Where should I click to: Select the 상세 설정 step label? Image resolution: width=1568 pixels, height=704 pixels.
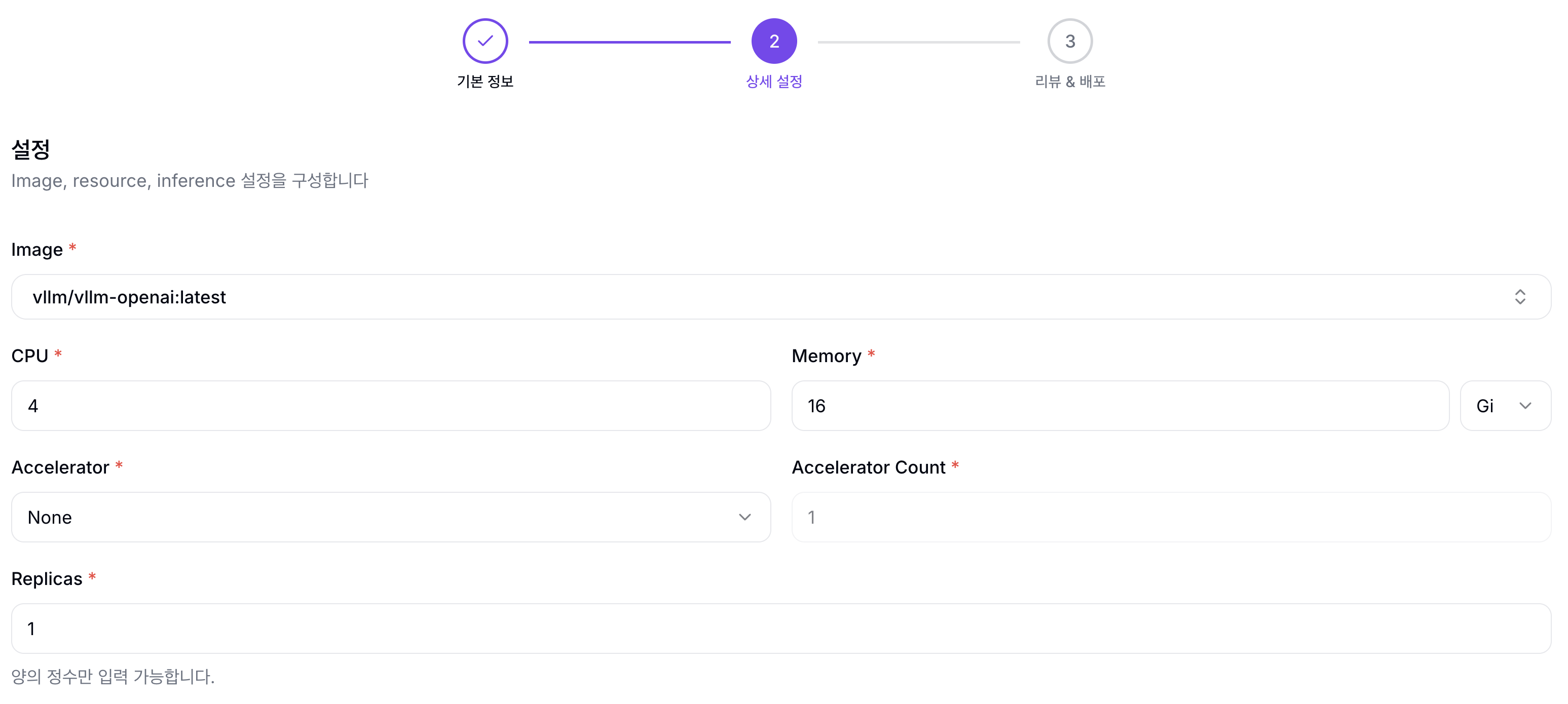[774, 82]
